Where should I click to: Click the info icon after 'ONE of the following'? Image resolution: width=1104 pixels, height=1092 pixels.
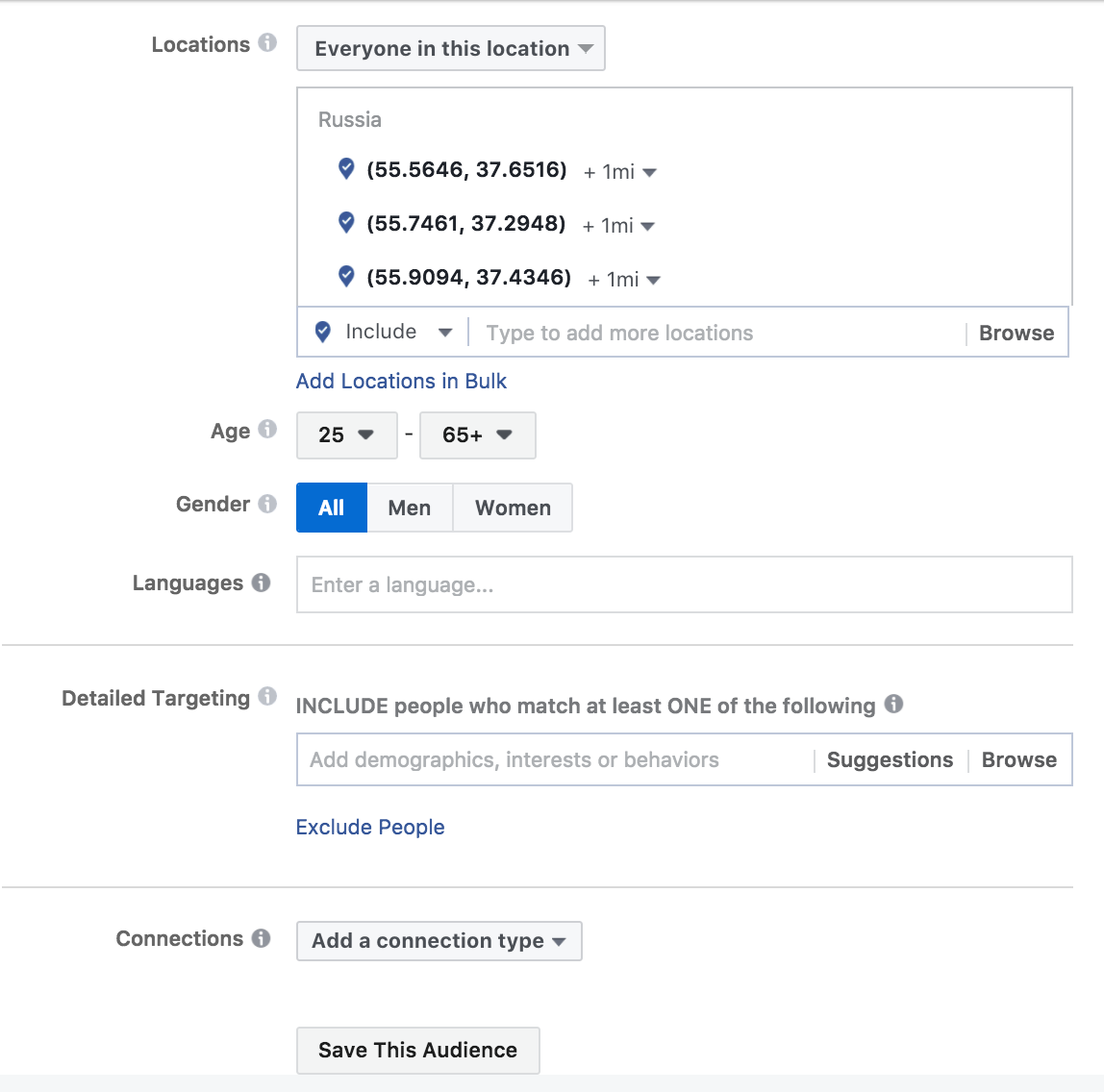click(893, 704)
